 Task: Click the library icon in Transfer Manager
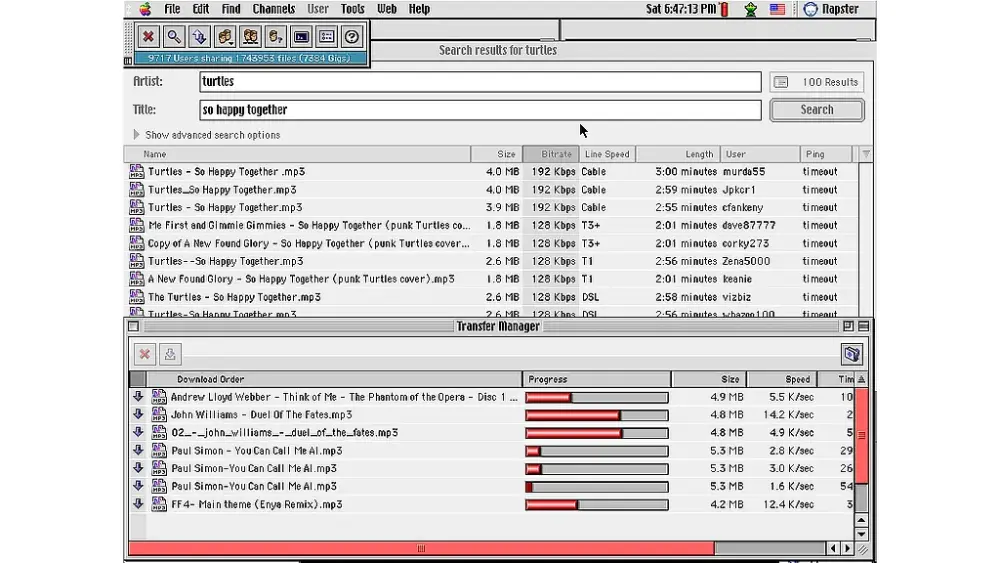point(852,354)
